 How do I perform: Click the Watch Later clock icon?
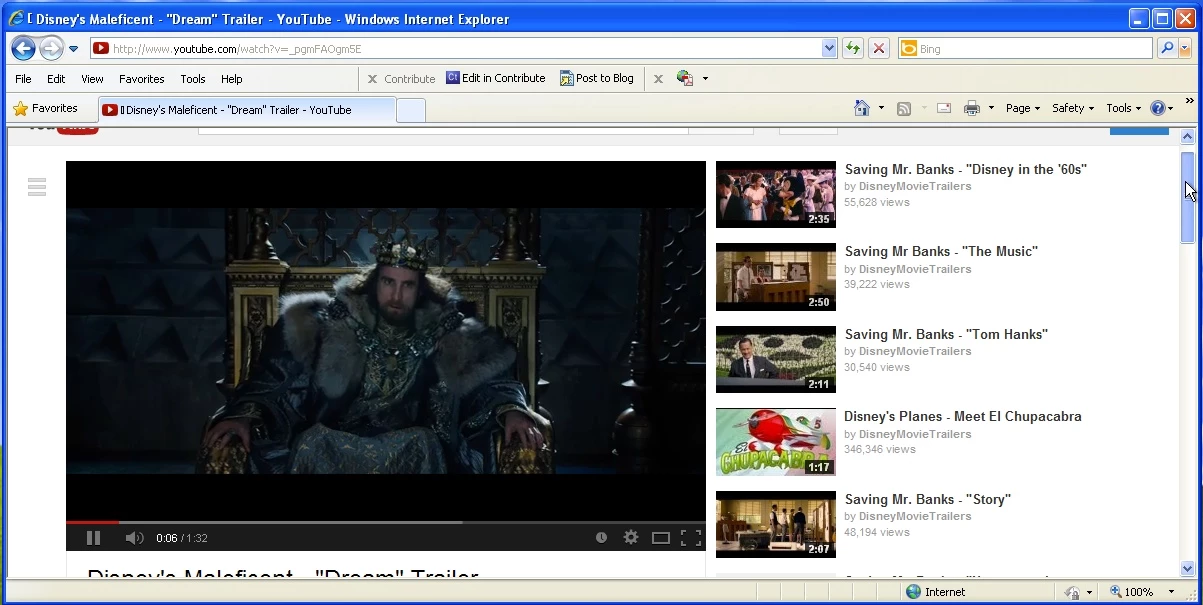[x=601, y=538]
